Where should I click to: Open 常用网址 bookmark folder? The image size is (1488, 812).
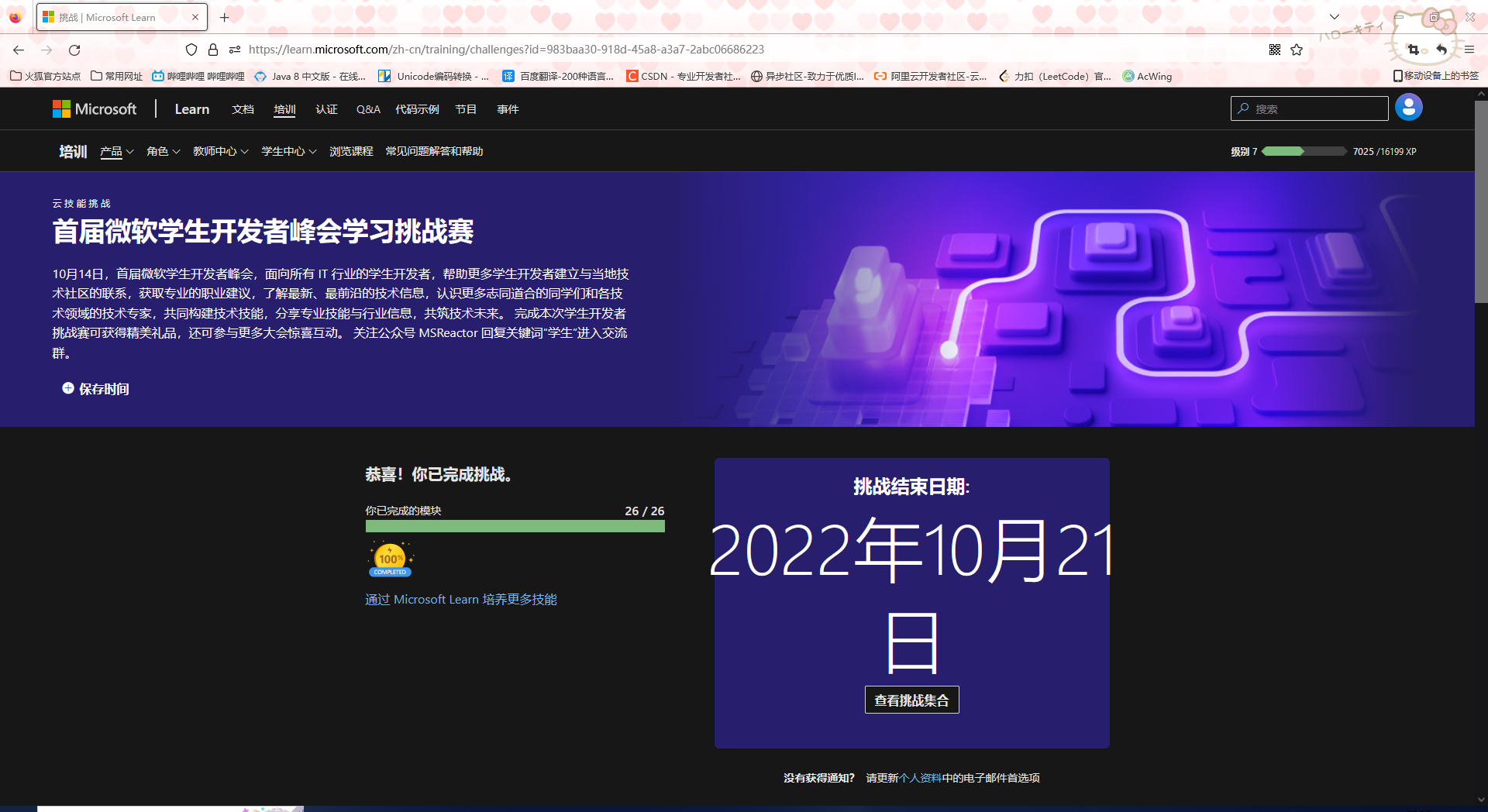pyautogui.click(x=117, y=76)
